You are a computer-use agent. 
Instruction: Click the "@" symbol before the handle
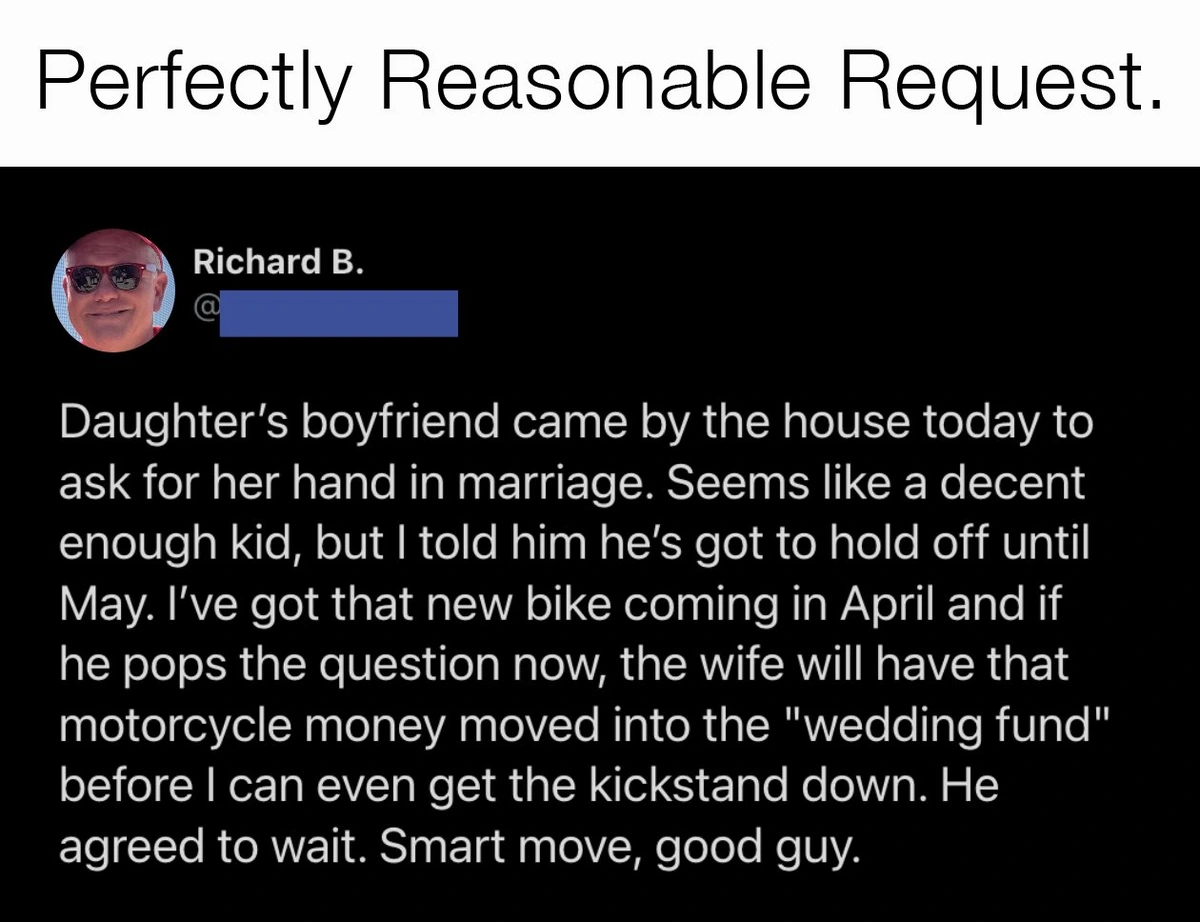point(205,313)
